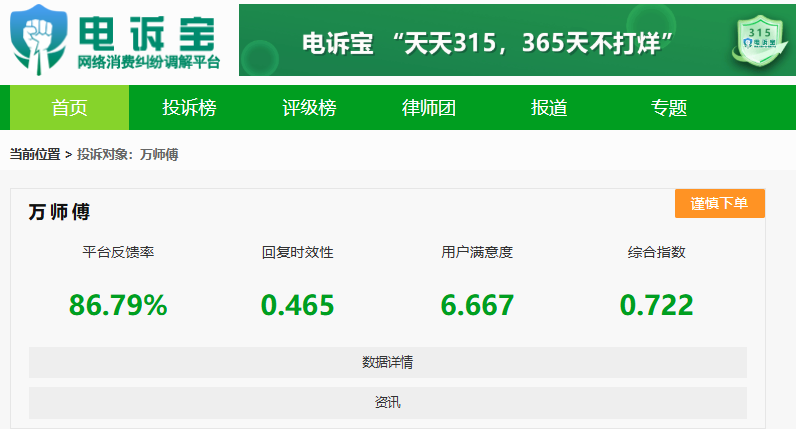The image size is (796, 429).
Task: Expand the 数据详情 bar
Action: pos(388,362)
